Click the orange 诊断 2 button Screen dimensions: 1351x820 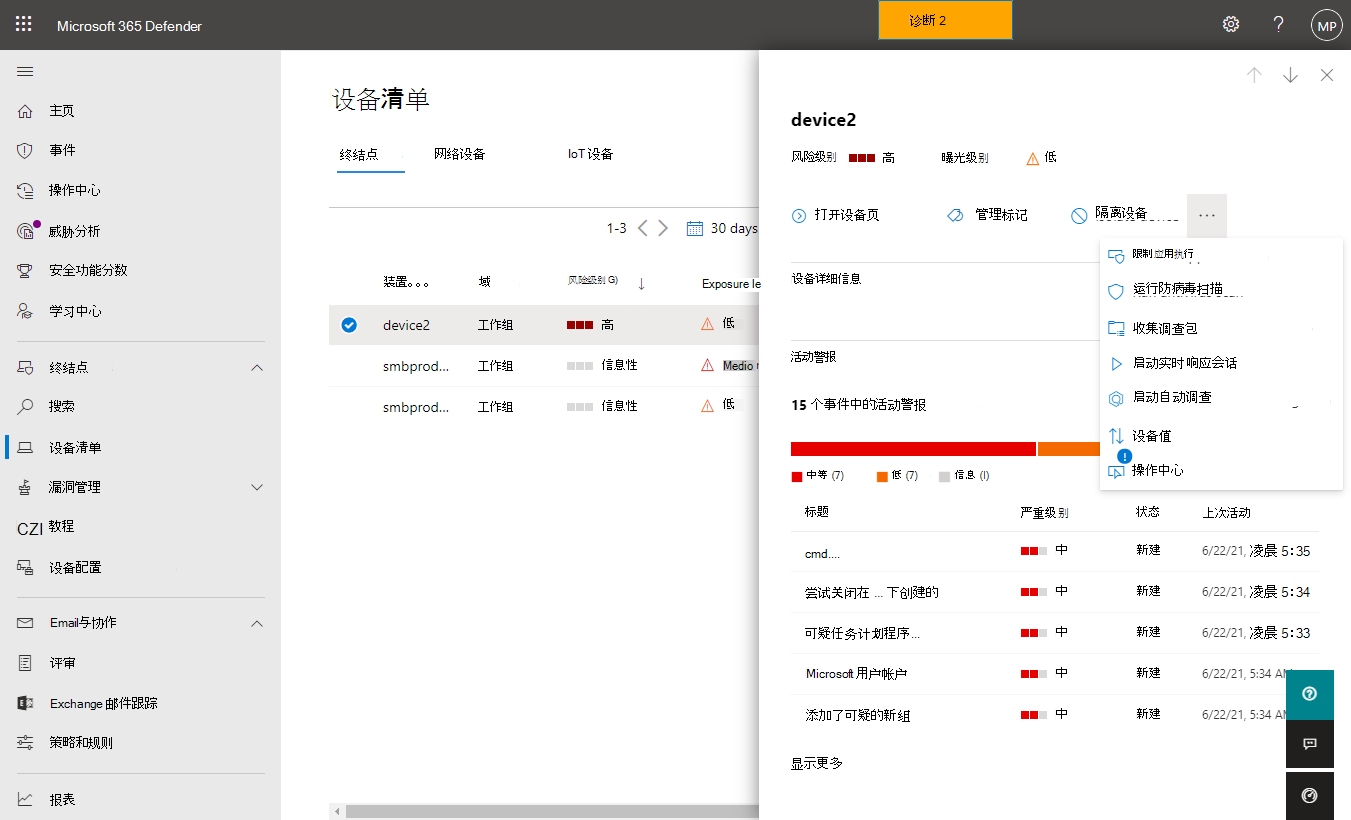coord(945,20)
